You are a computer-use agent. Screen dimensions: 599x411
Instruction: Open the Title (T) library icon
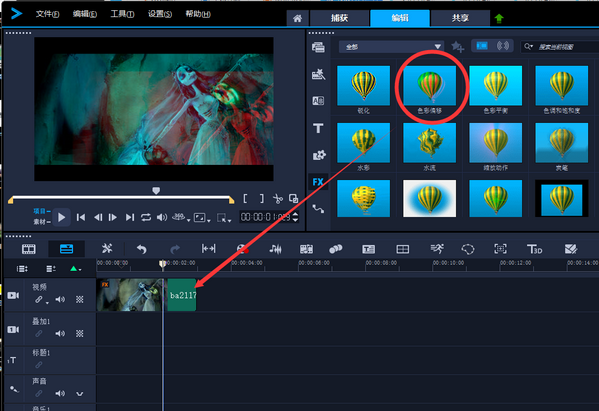pos(318,128)
